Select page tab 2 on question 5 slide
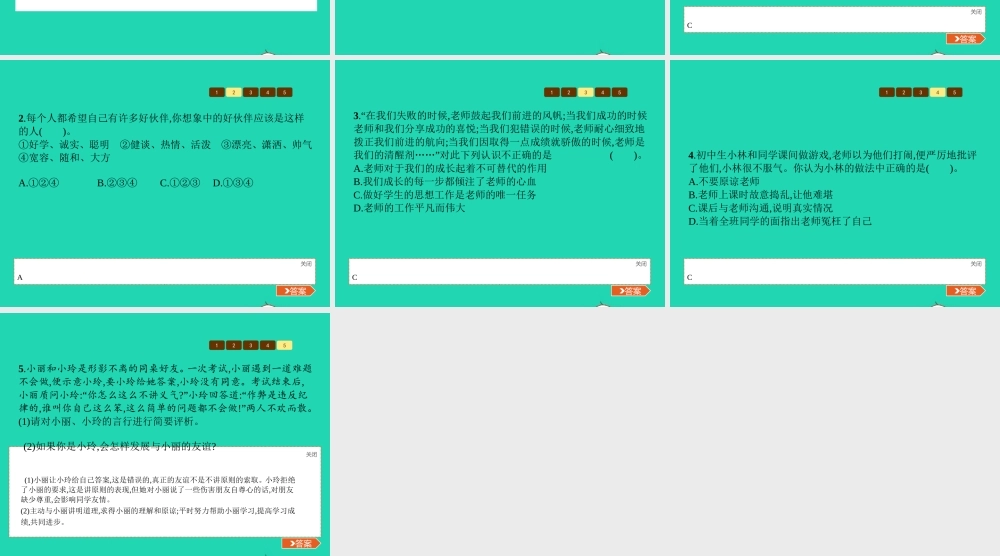This screenshot has height=556, width=1000. [x=233, y=346]
